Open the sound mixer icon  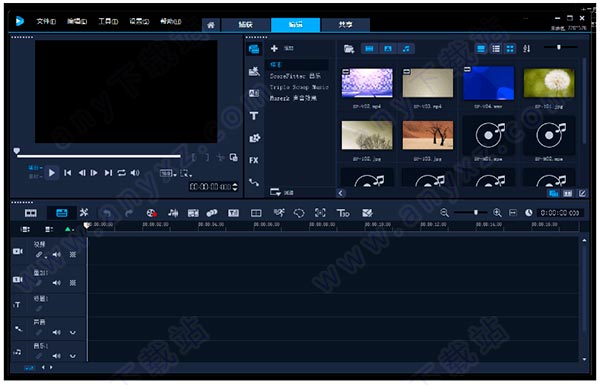click(173, 213)
